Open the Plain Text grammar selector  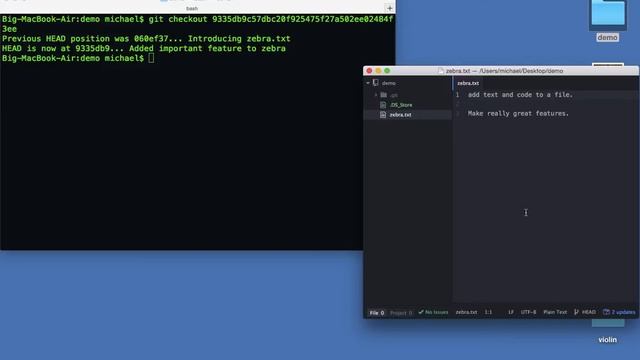tap(555, 312)
